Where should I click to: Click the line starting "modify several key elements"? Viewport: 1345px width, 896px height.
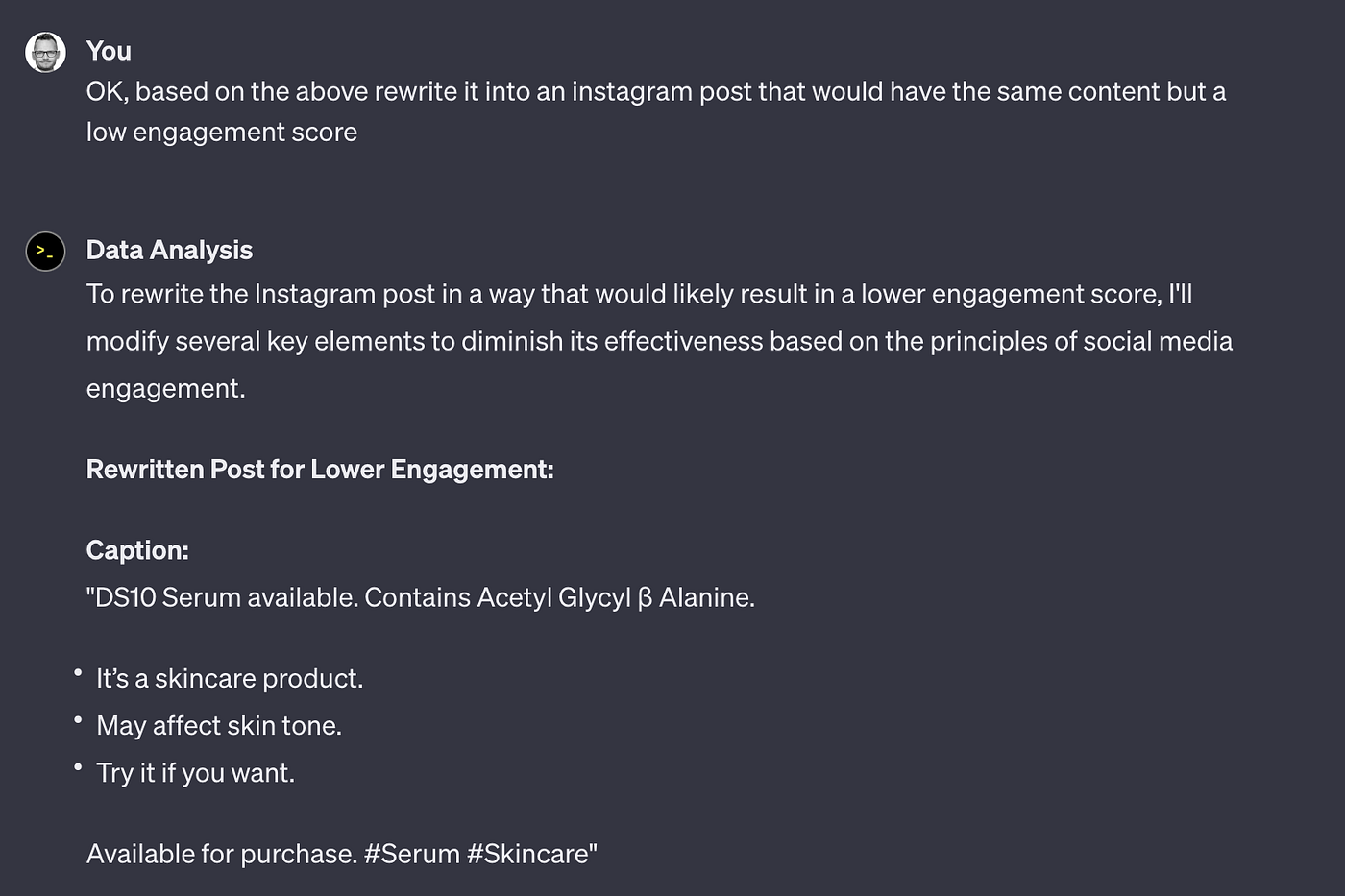pos(659,341)
